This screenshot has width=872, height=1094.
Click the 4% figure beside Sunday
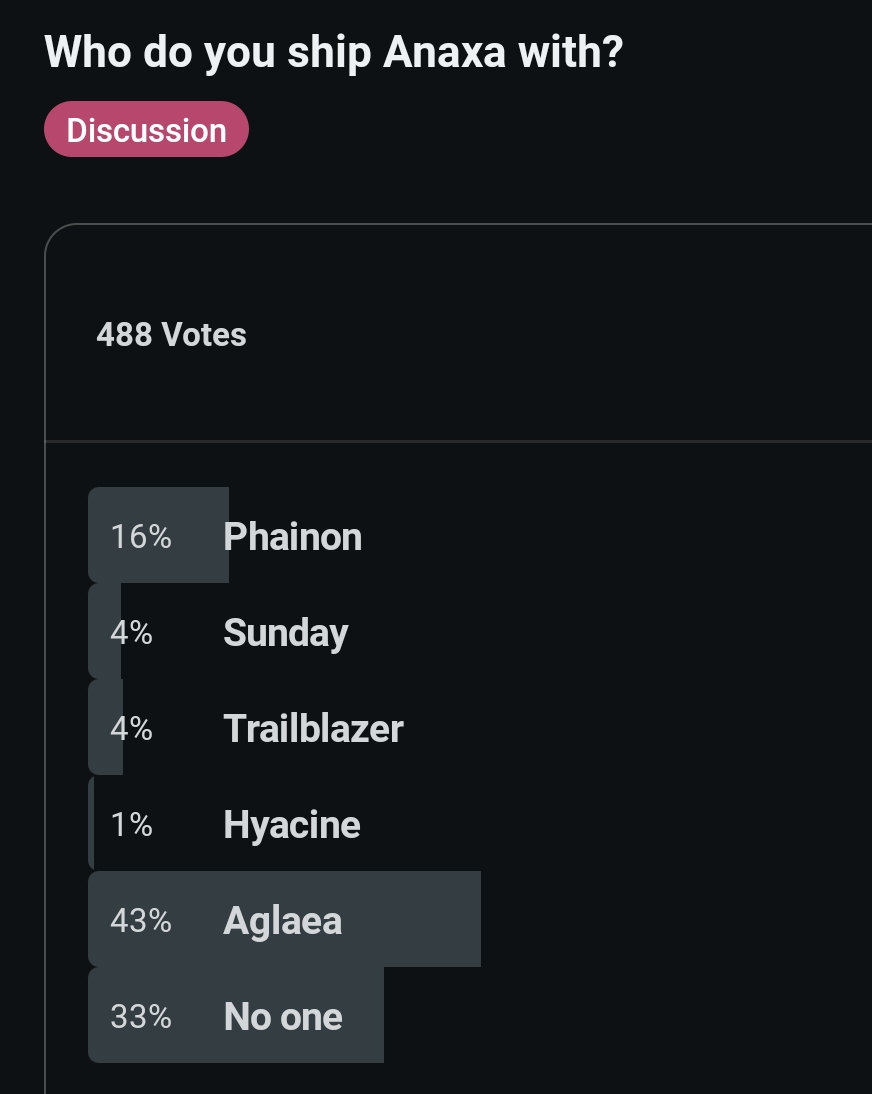click(x=131, y=633)
